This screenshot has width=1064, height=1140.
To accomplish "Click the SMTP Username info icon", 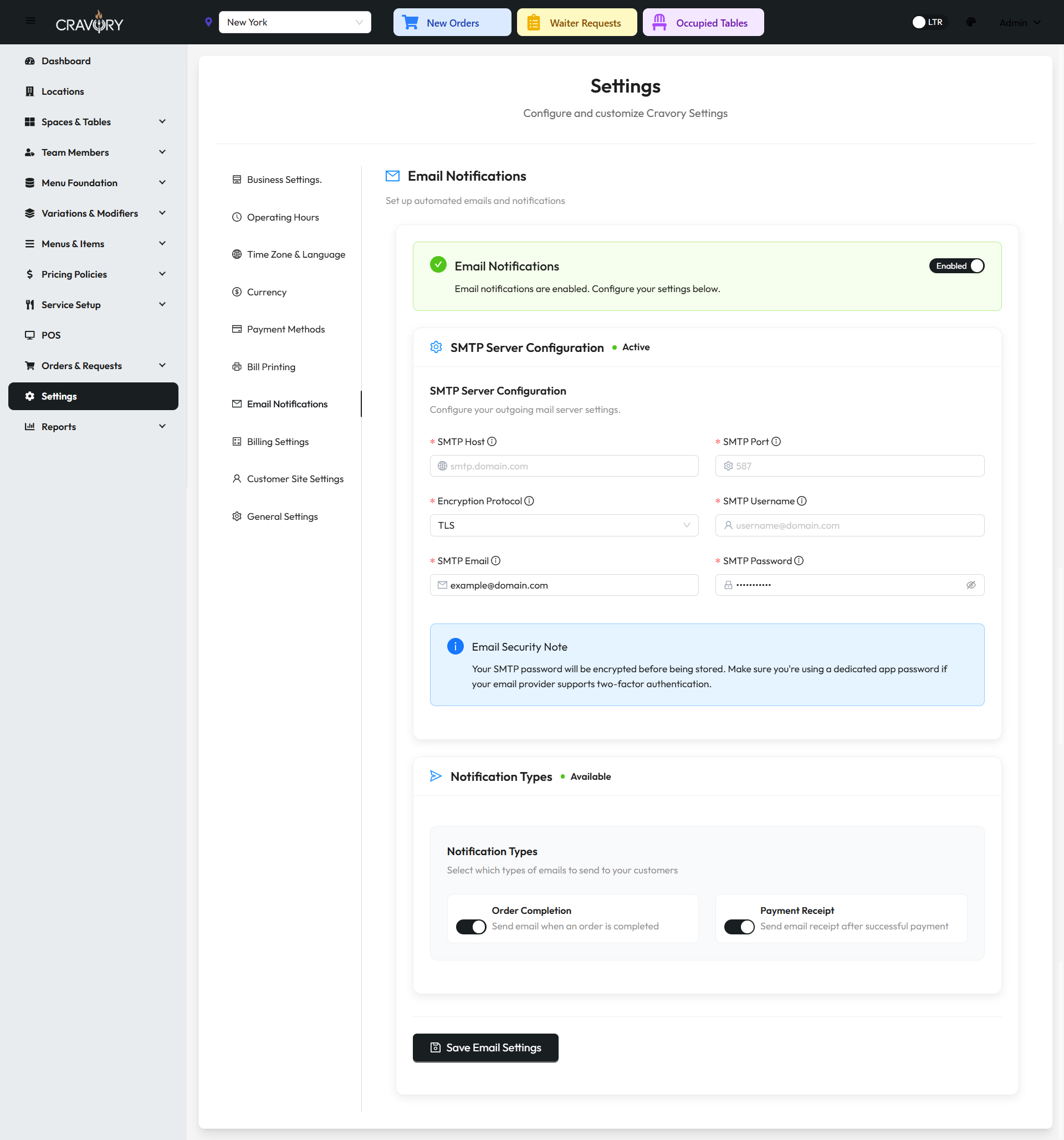I will click(x=802, y=501).
